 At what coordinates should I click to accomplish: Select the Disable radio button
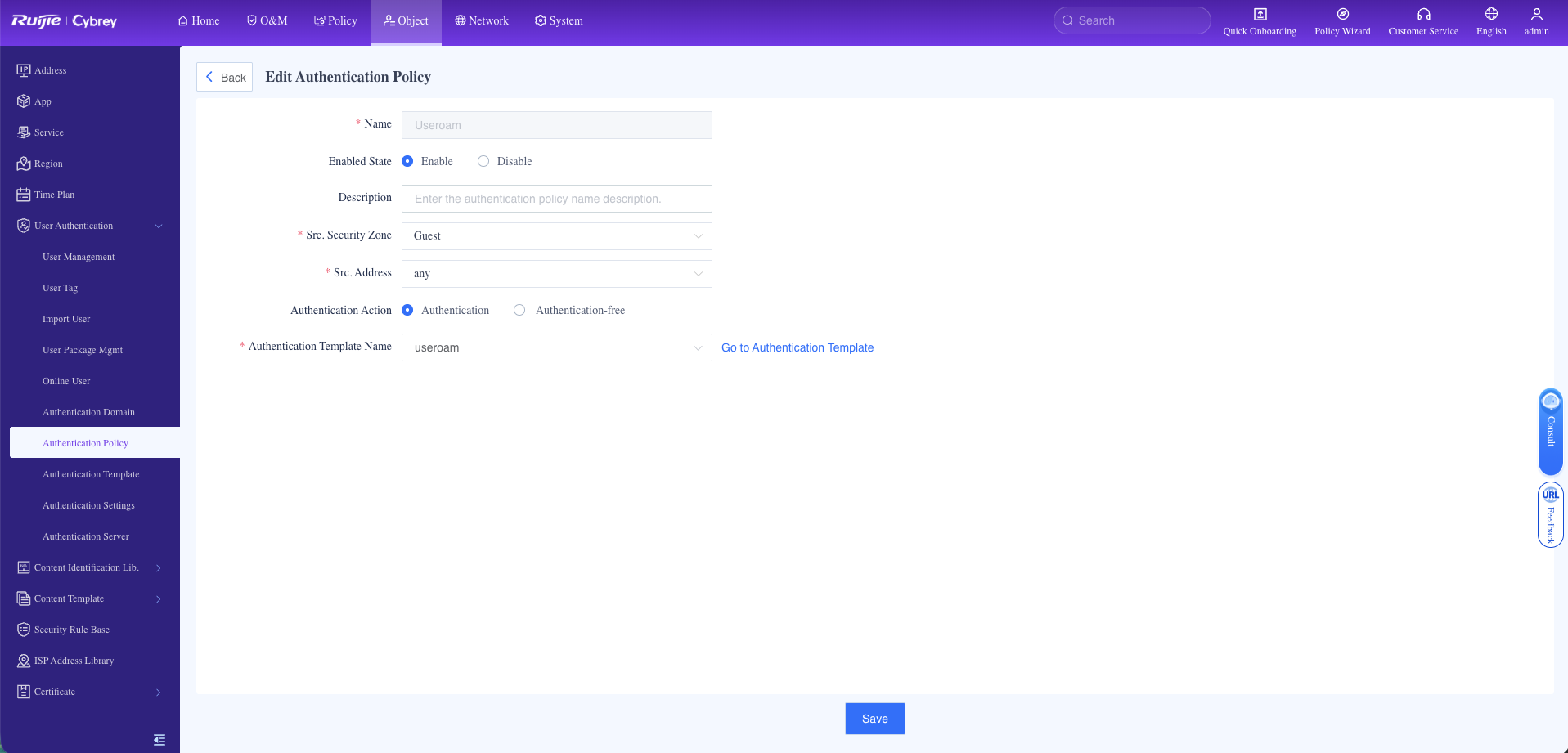tap(483, 162)
